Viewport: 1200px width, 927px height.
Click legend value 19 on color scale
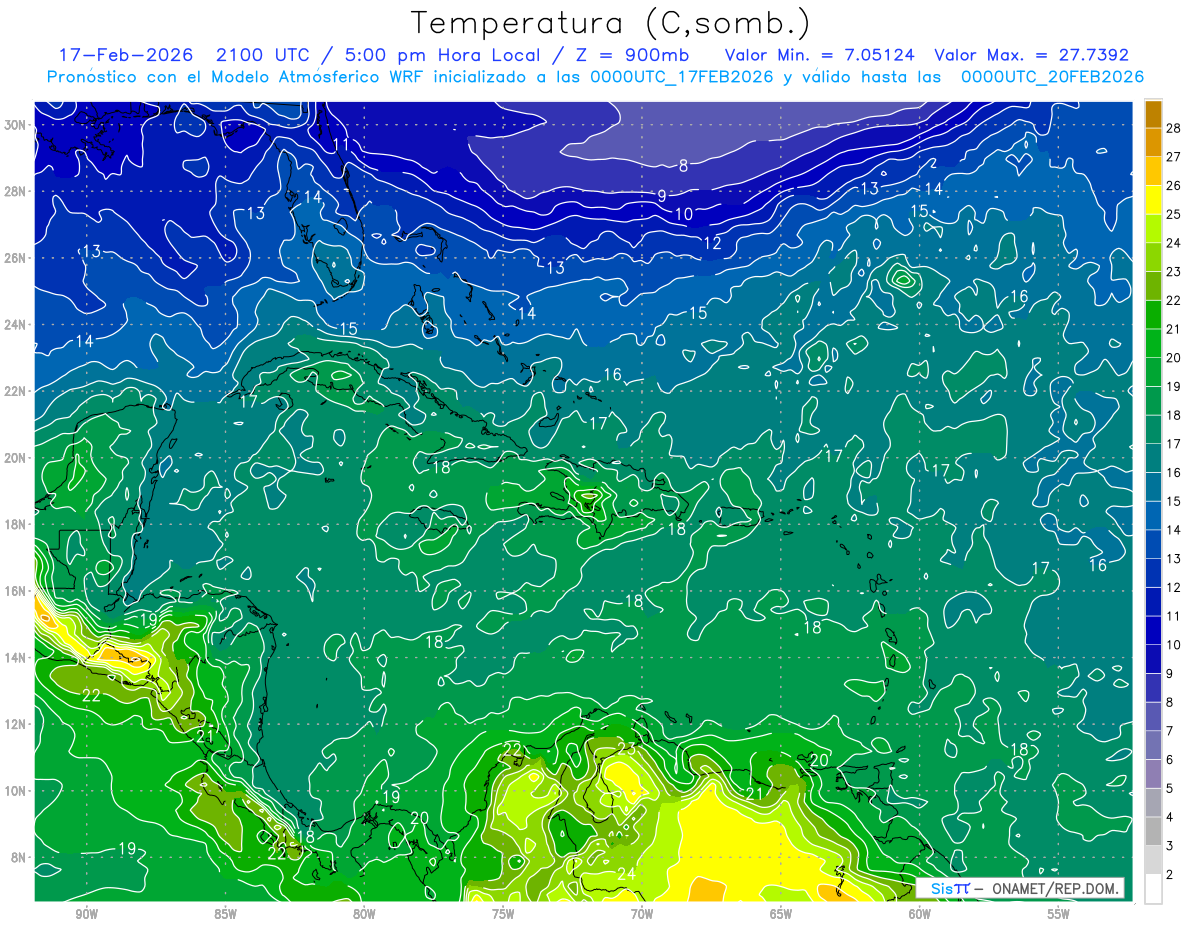coord(1173,386)
